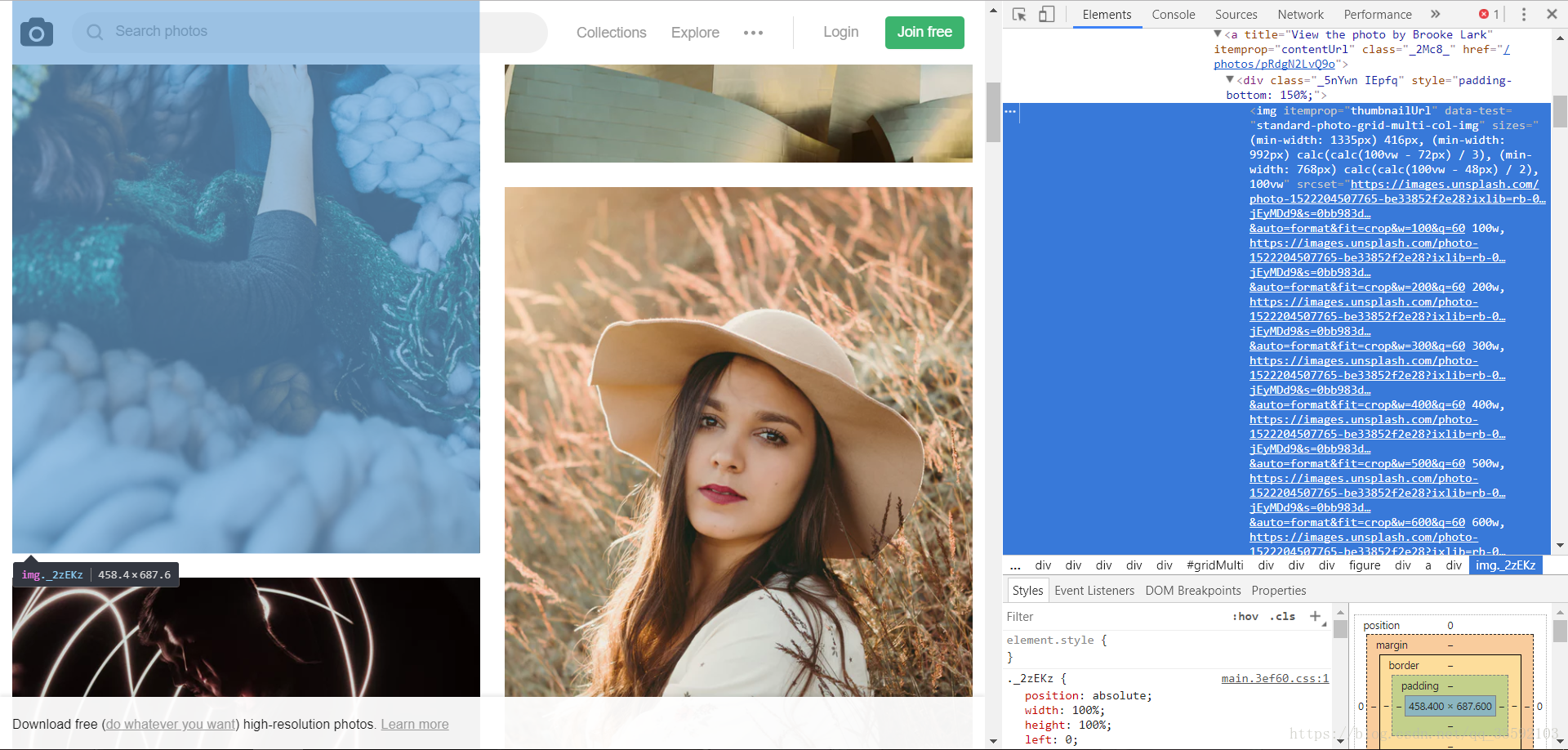
Task: Click the styles Filter input field
Action: click(1115, 617)
